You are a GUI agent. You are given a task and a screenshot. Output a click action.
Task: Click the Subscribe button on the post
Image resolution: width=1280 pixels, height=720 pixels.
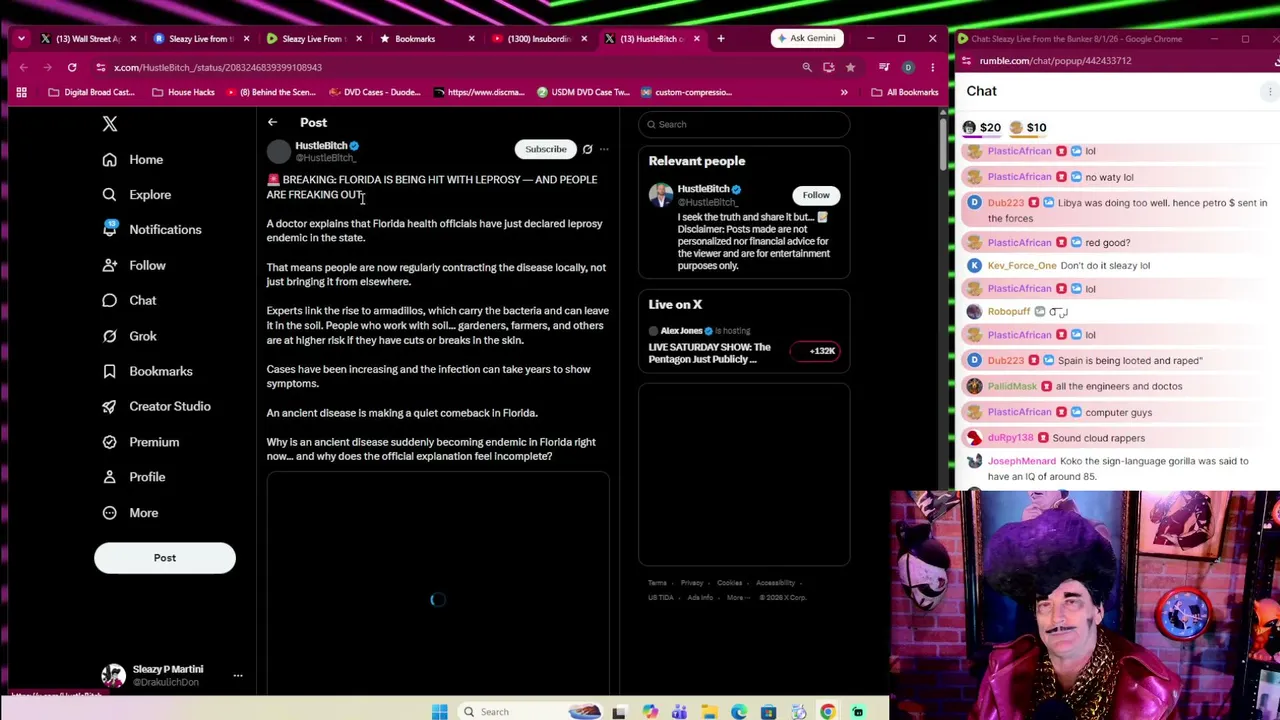point(546,149)
